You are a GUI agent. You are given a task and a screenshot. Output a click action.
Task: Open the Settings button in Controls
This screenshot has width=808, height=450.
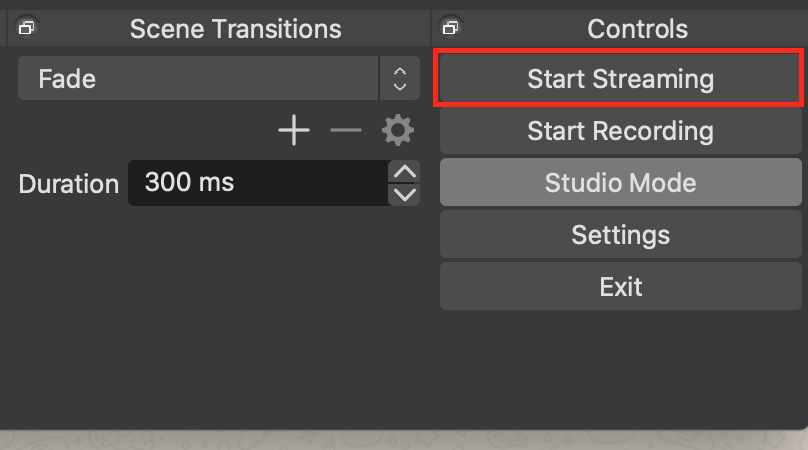click(x=620, y=235)
